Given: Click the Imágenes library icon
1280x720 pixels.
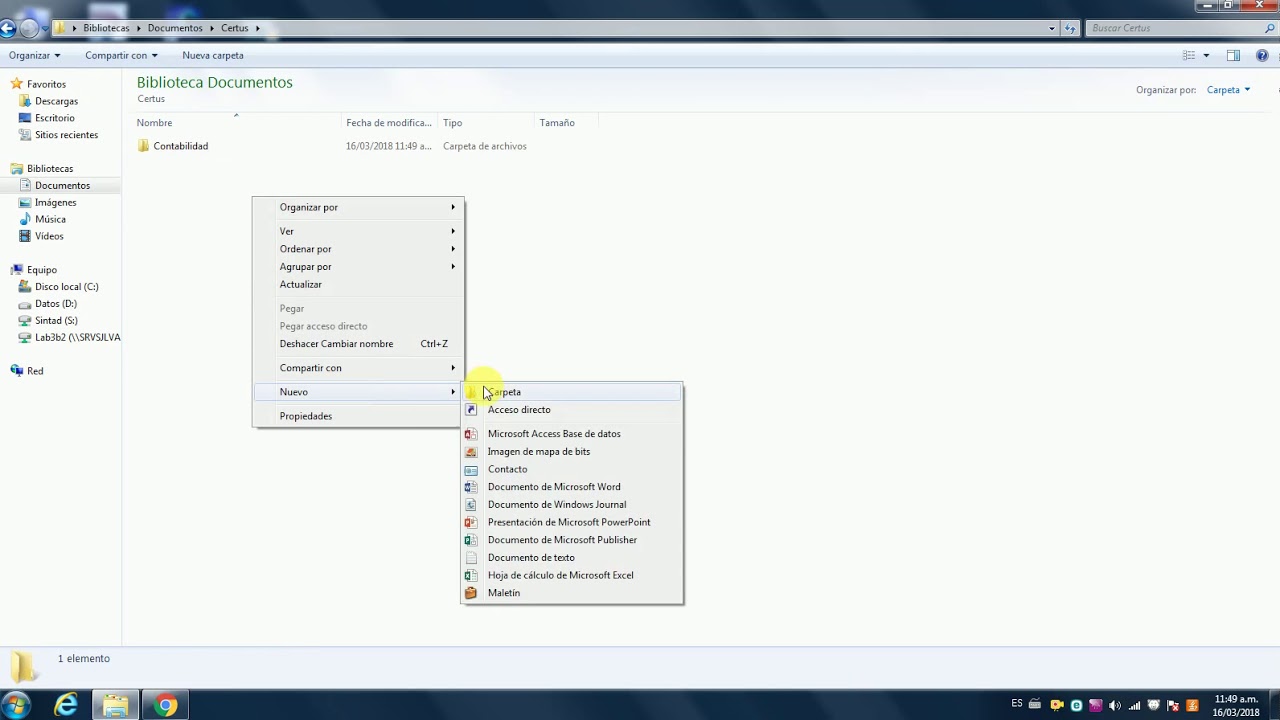Looking at the screenshot, I should [25, 202].
